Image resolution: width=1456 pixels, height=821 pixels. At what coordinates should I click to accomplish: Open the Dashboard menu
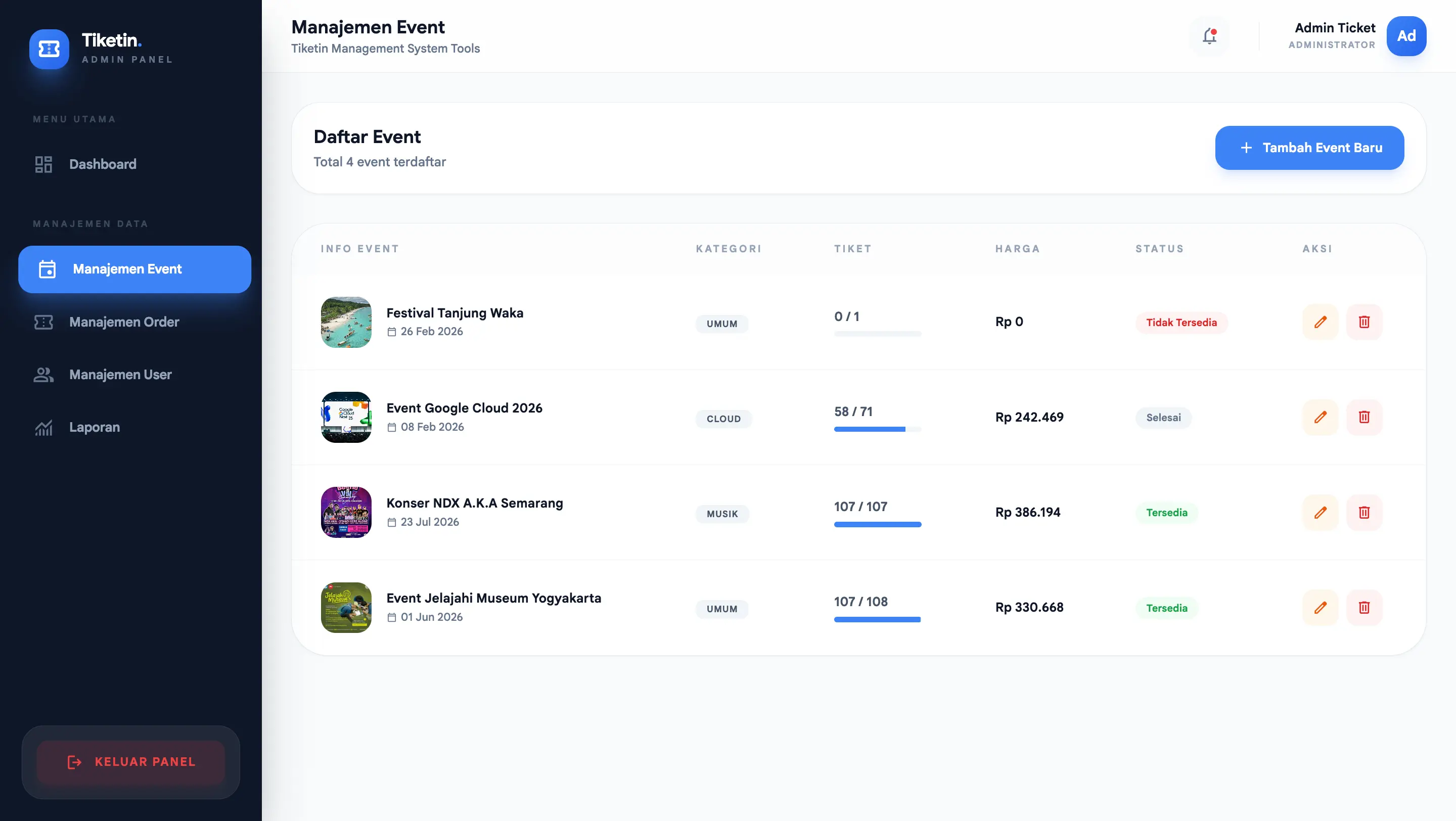click(102, 164)
